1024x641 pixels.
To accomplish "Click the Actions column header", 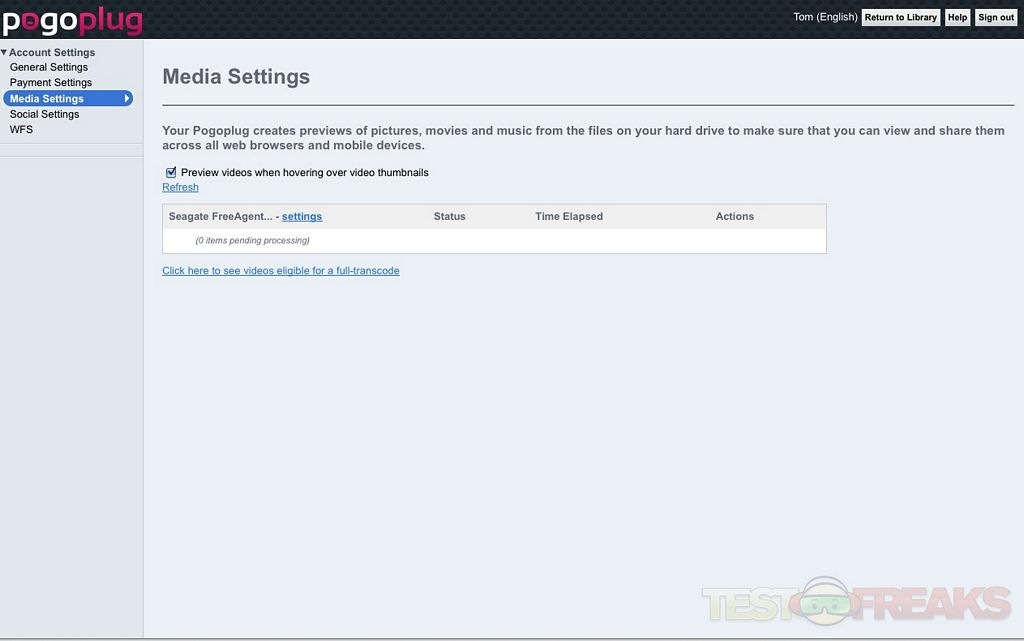I will tap(735, 216).
